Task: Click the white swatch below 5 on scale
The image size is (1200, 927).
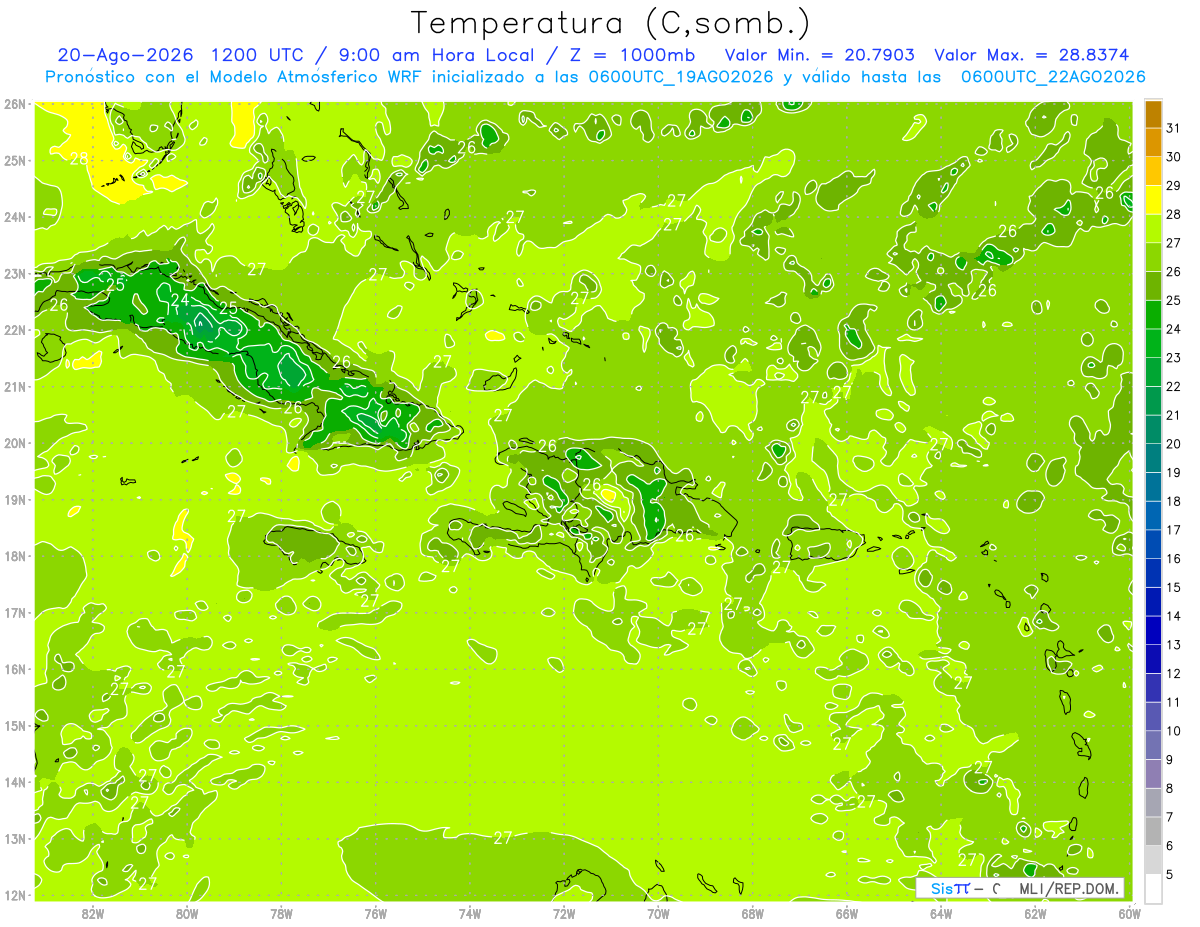Action: pyautogui.click(x=1153, y=888)
